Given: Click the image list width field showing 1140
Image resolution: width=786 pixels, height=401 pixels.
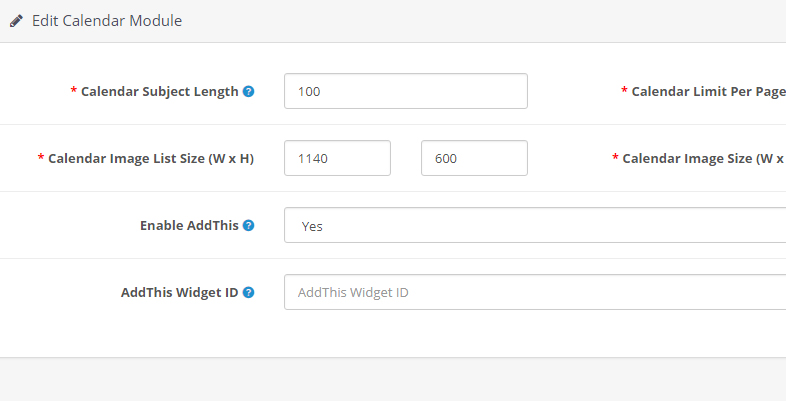Looking at the screenshot, I should pyautogui.click(x=337, y=158).
